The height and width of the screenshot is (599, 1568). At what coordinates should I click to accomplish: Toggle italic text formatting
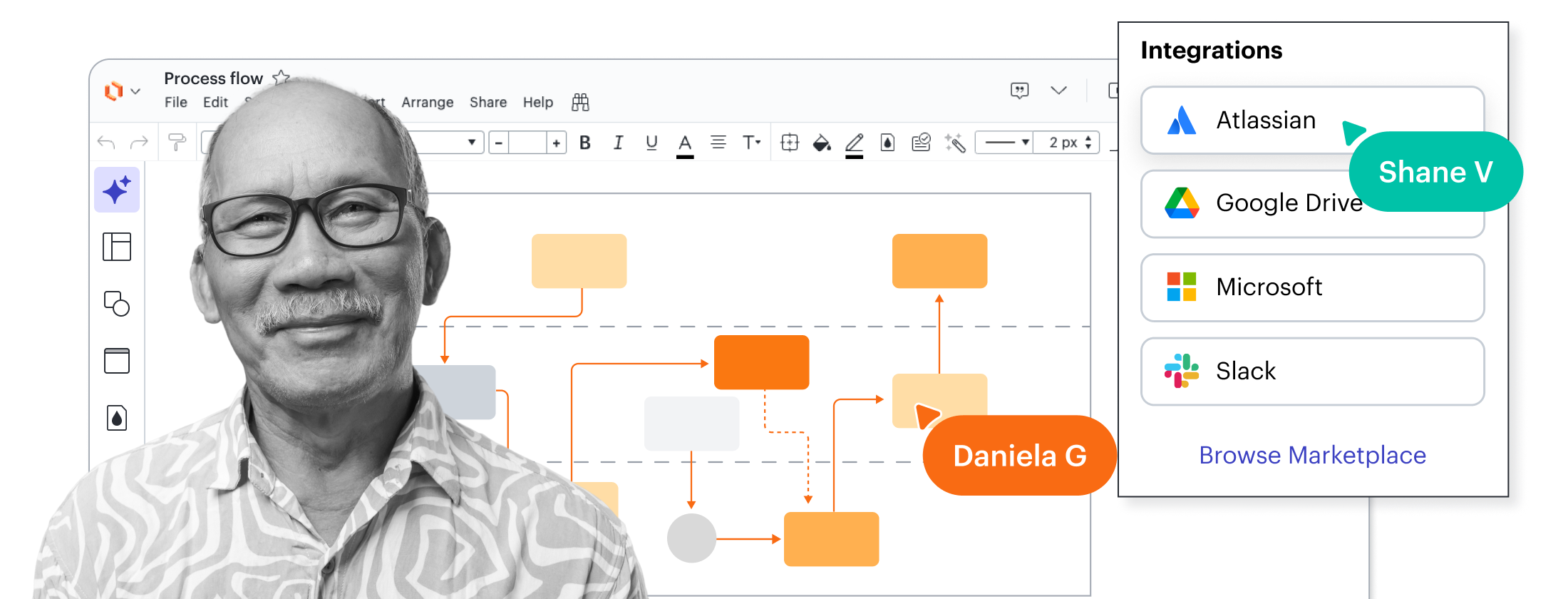pos(618,143)
